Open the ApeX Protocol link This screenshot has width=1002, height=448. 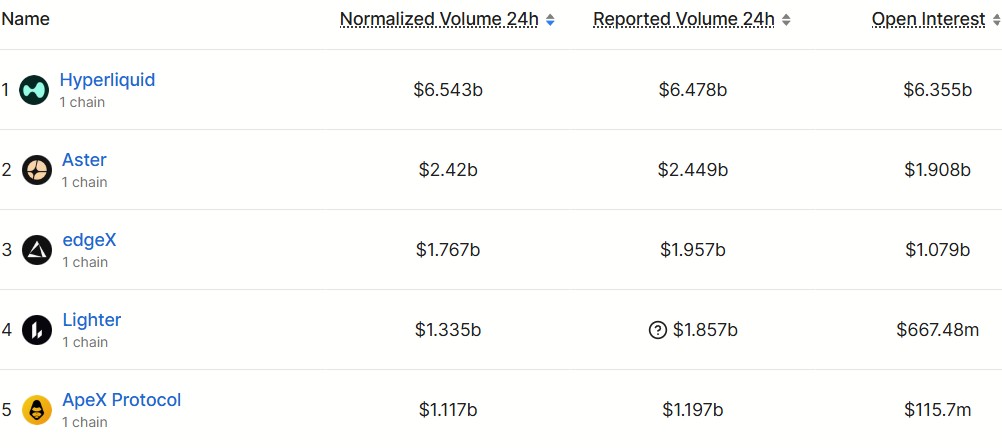coord(122,400)
